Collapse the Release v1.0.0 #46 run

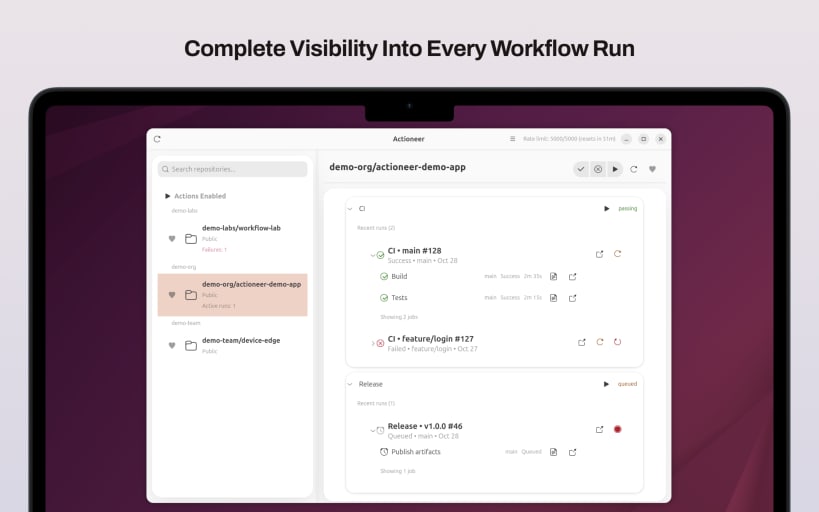(x=372, y=430)
